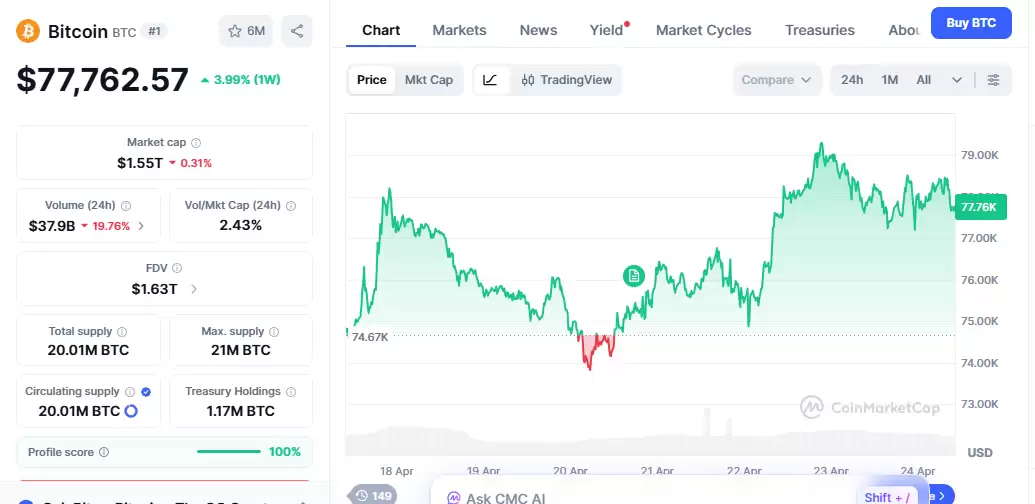The height and width of the screenshot is (504, 1035).
Task: Expand the time range chevron dropdown
Action: pos(957,80)
